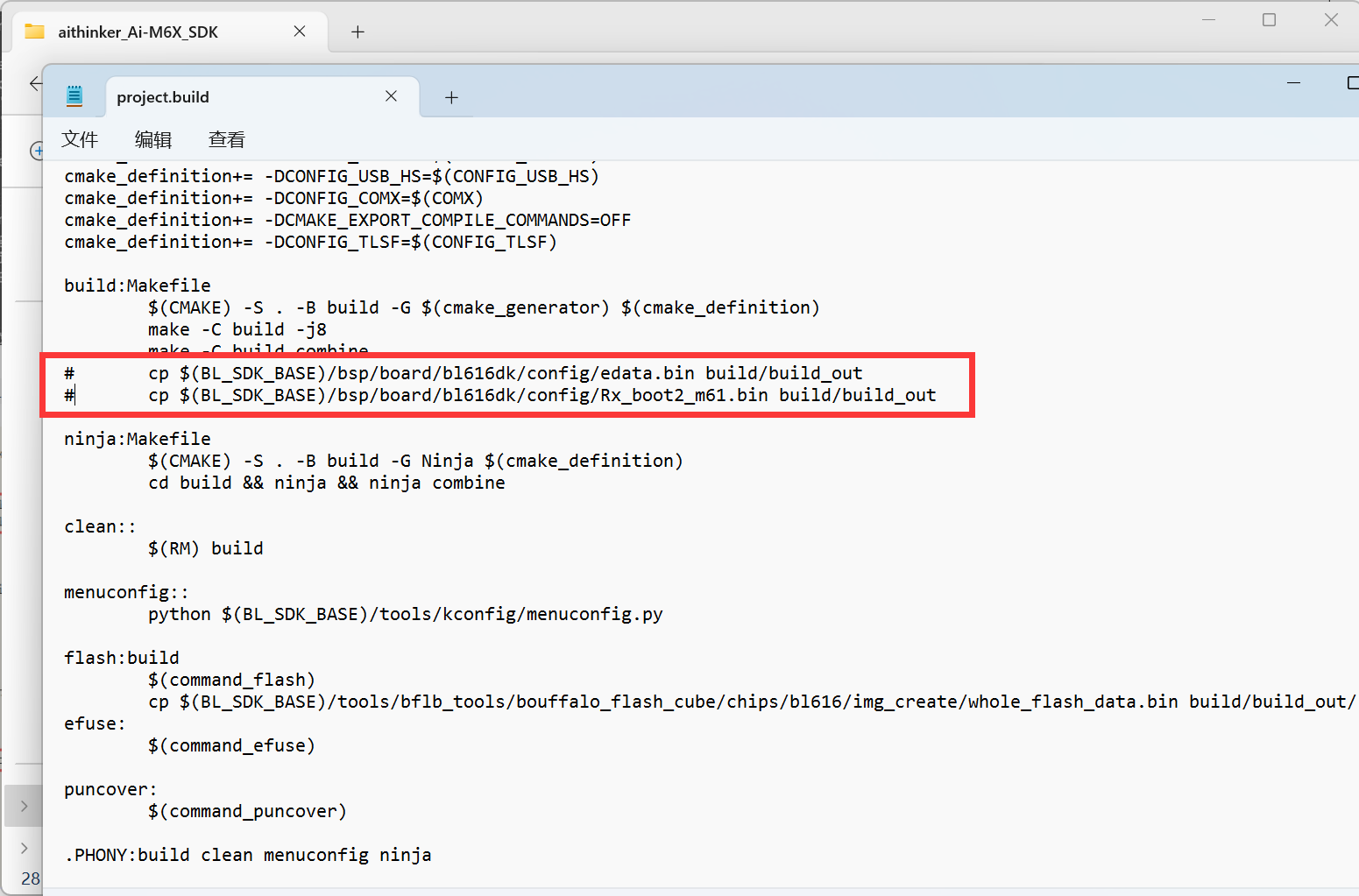Click the menuconfig:: target line
Screen dimensions: 1359x896
126,592
